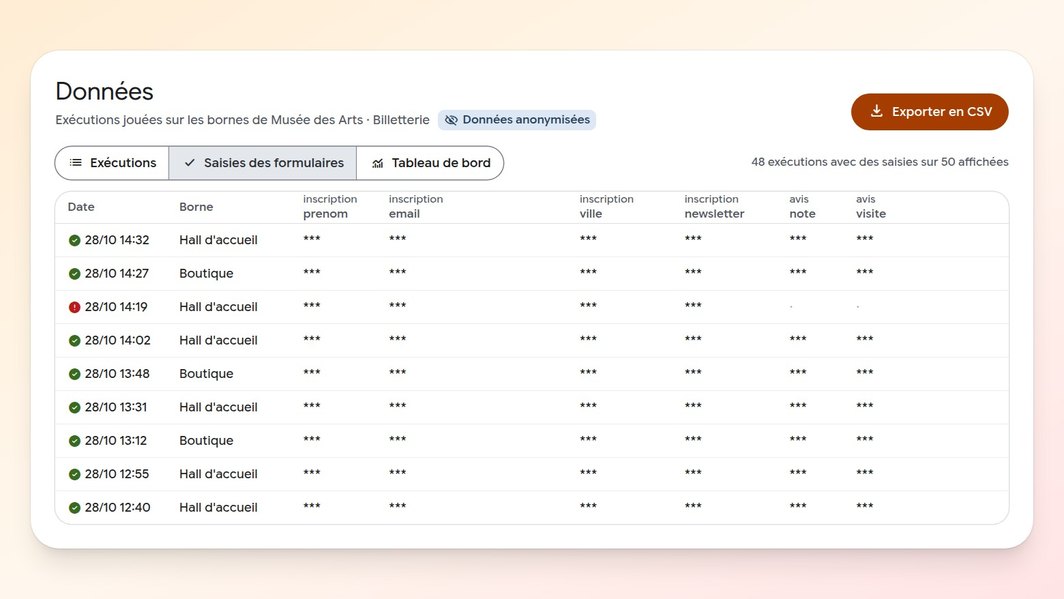Click Boutique in the 13:12 row
Screen dimensions: 1064x599
206,441
